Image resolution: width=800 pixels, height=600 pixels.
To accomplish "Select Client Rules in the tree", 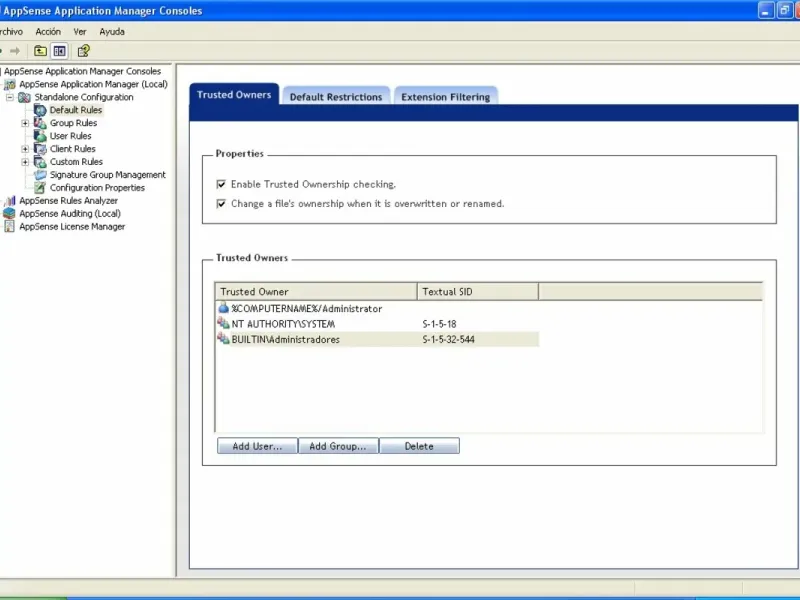I will click(x=72, y=148).
